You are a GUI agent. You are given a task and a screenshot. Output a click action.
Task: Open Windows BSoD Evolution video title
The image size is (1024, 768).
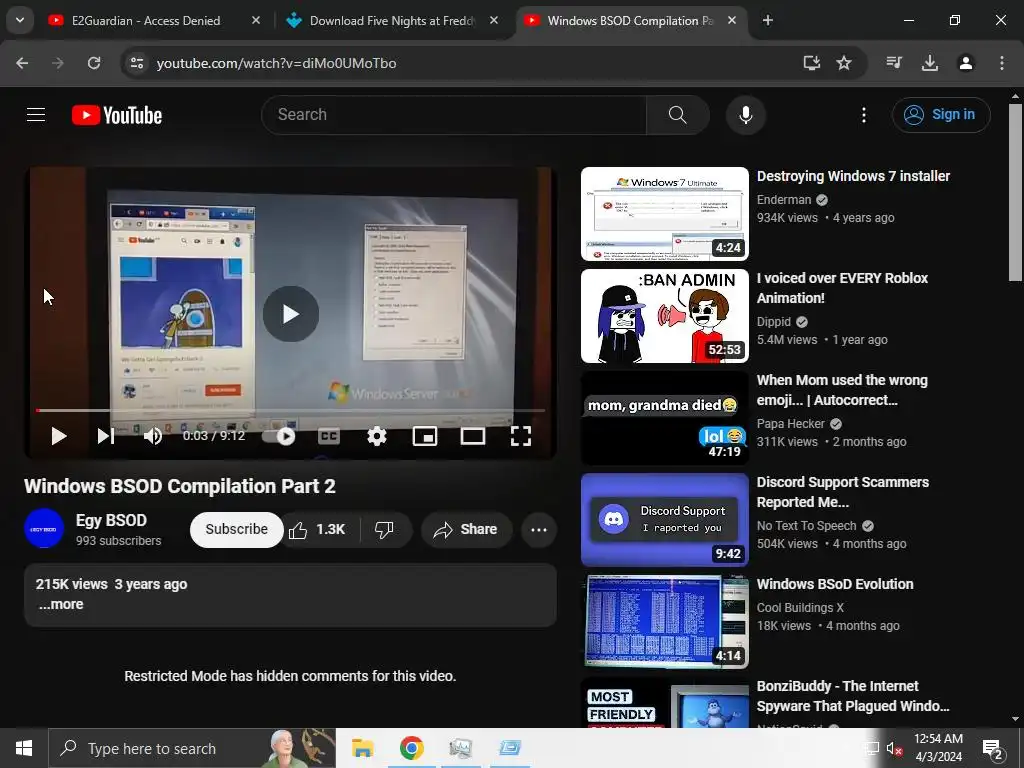tap(835, 584)
